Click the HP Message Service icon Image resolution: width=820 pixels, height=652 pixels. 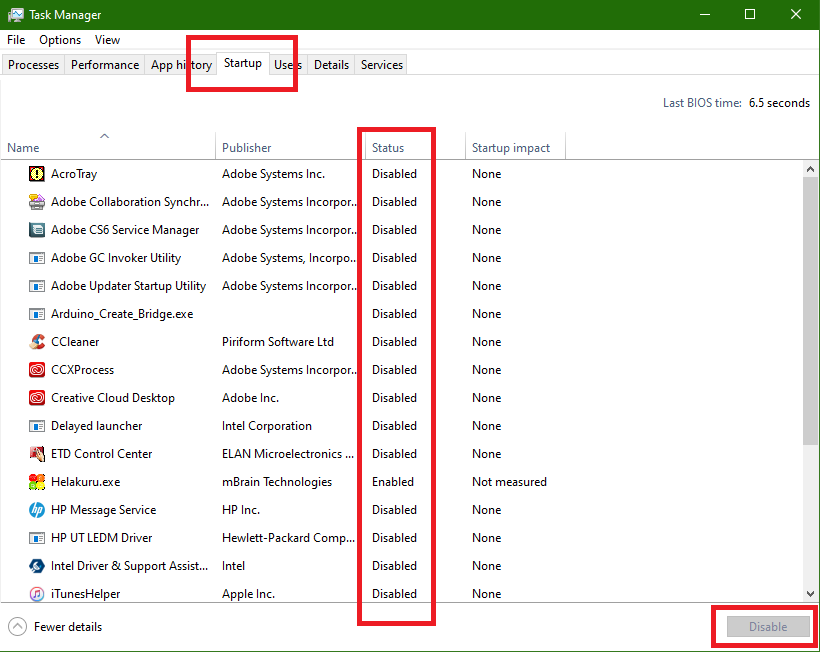[x=37, y=510]
